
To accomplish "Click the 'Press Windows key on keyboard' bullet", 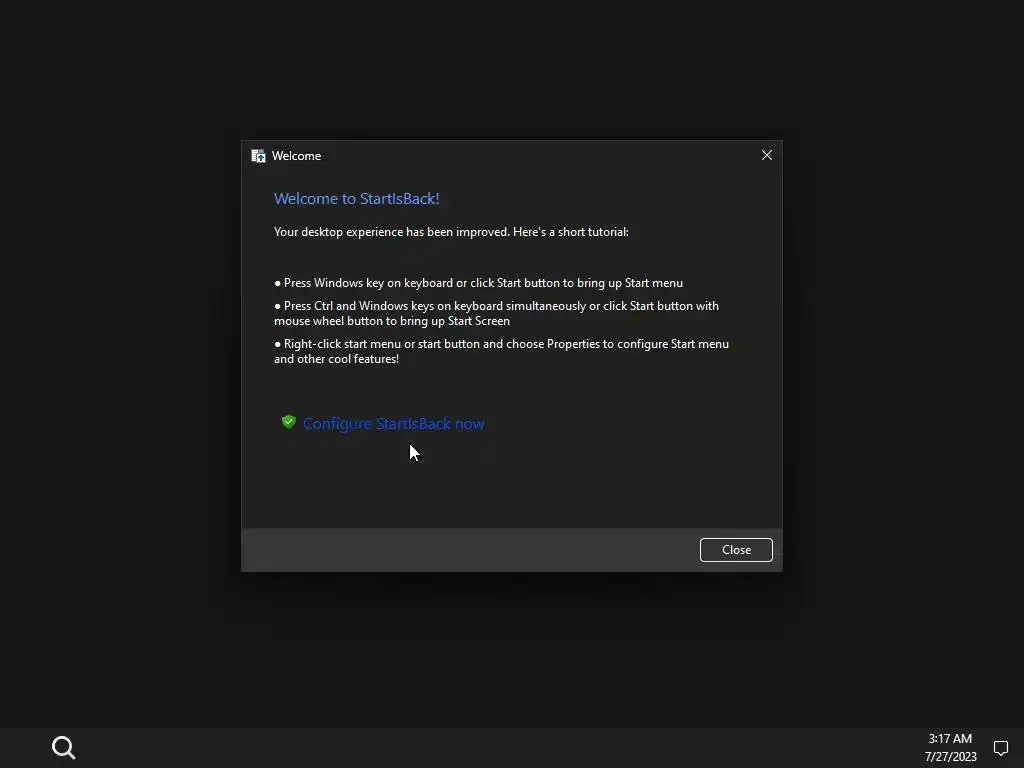I will point(479,283).
